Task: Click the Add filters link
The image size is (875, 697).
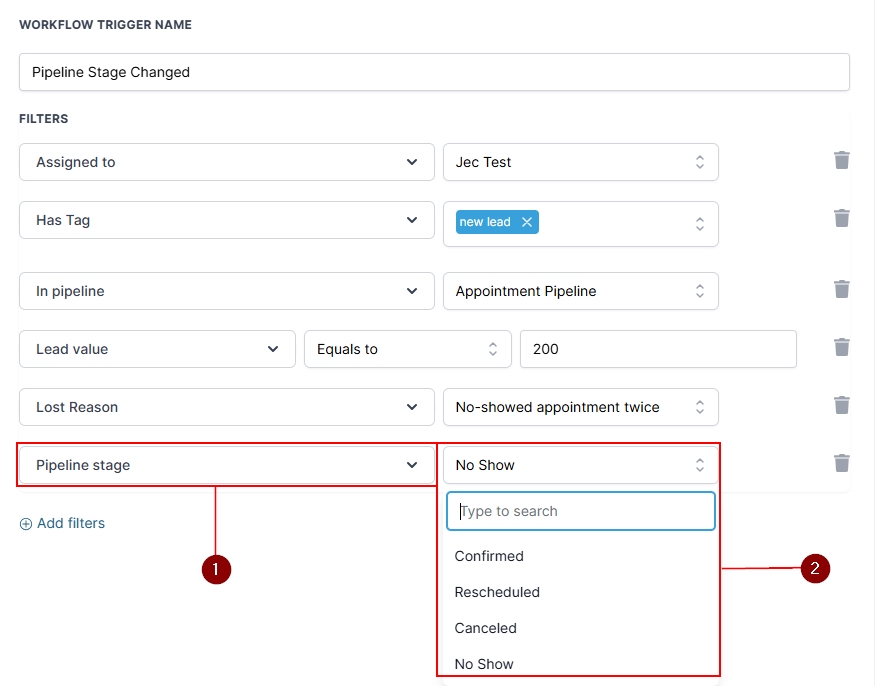Action: (70, 523)
